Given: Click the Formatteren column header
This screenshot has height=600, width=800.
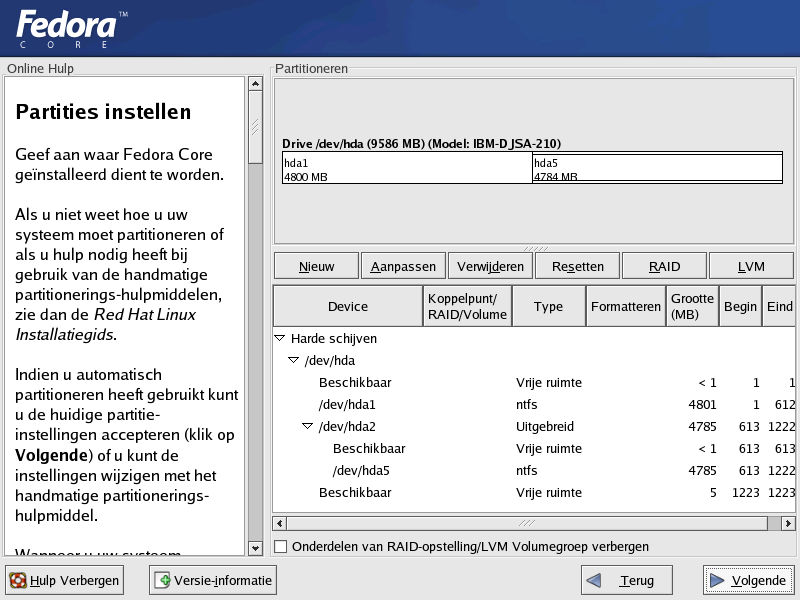Looking at the screenshot, I should [626, 306].
